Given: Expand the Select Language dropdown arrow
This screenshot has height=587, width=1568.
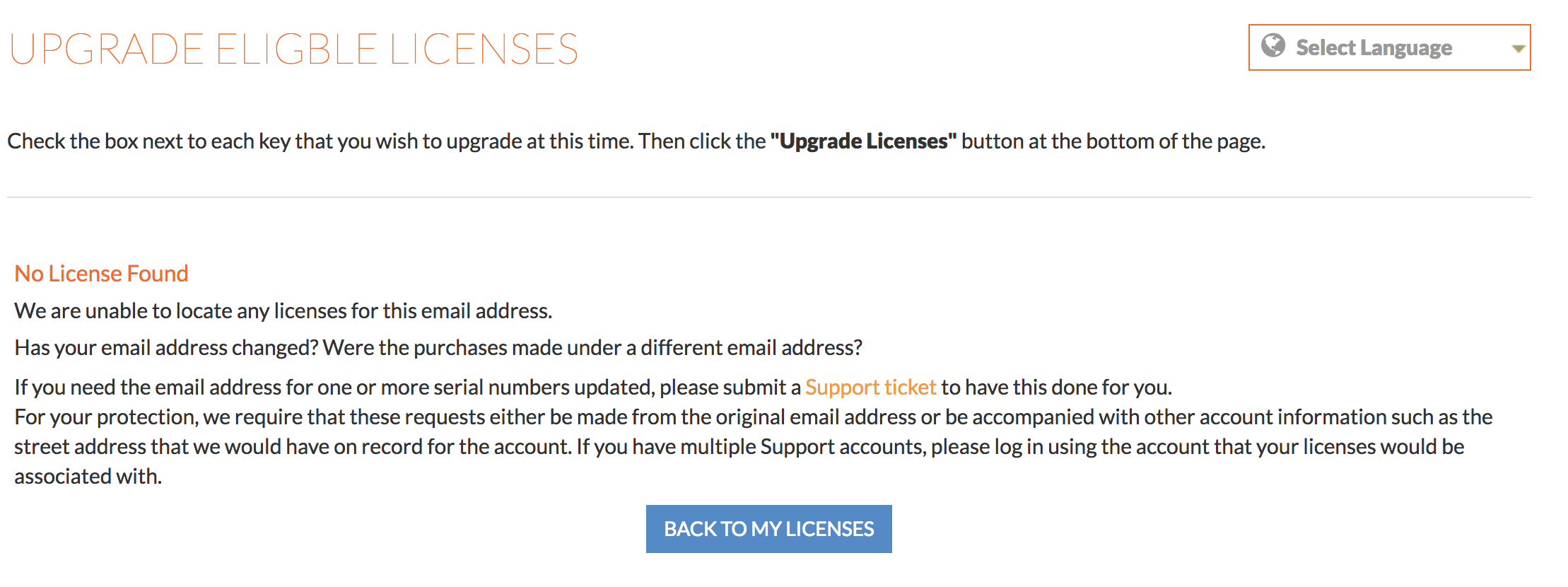Looking at the screenshot, I should pos(1518,49).
